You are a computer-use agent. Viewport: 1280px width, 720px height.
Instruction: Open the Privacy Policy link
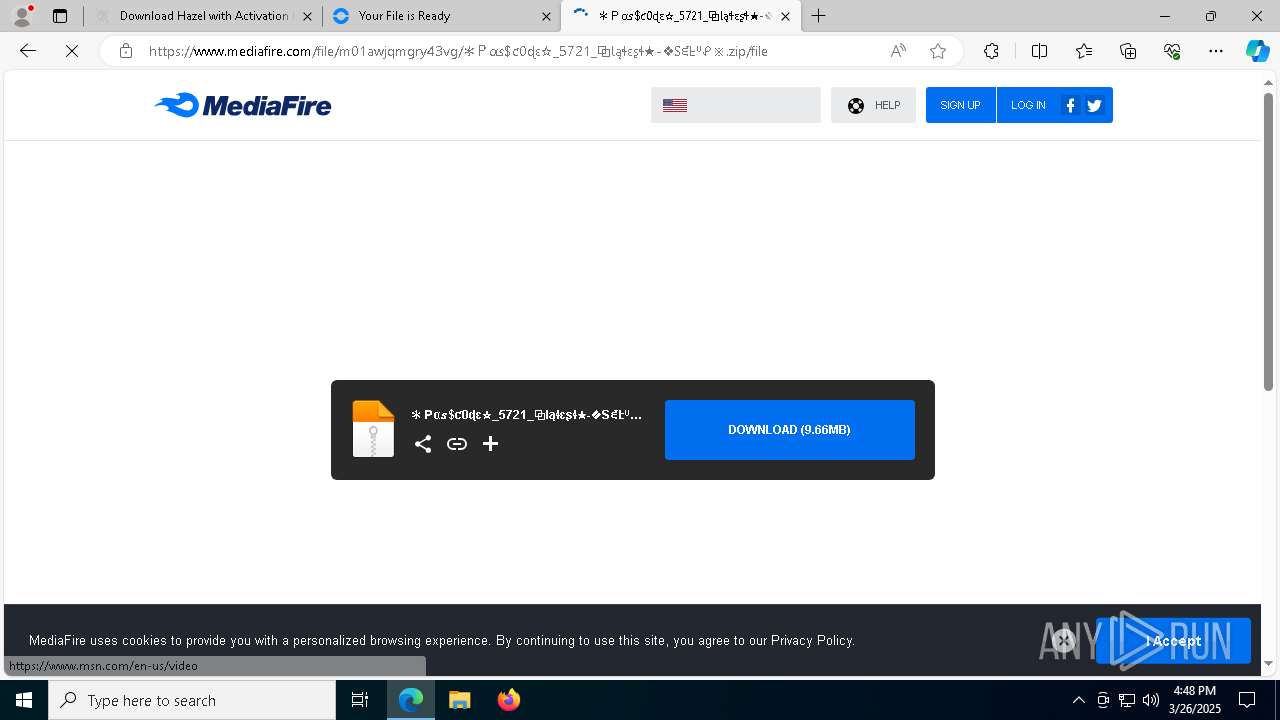click(x=811, y=640)
